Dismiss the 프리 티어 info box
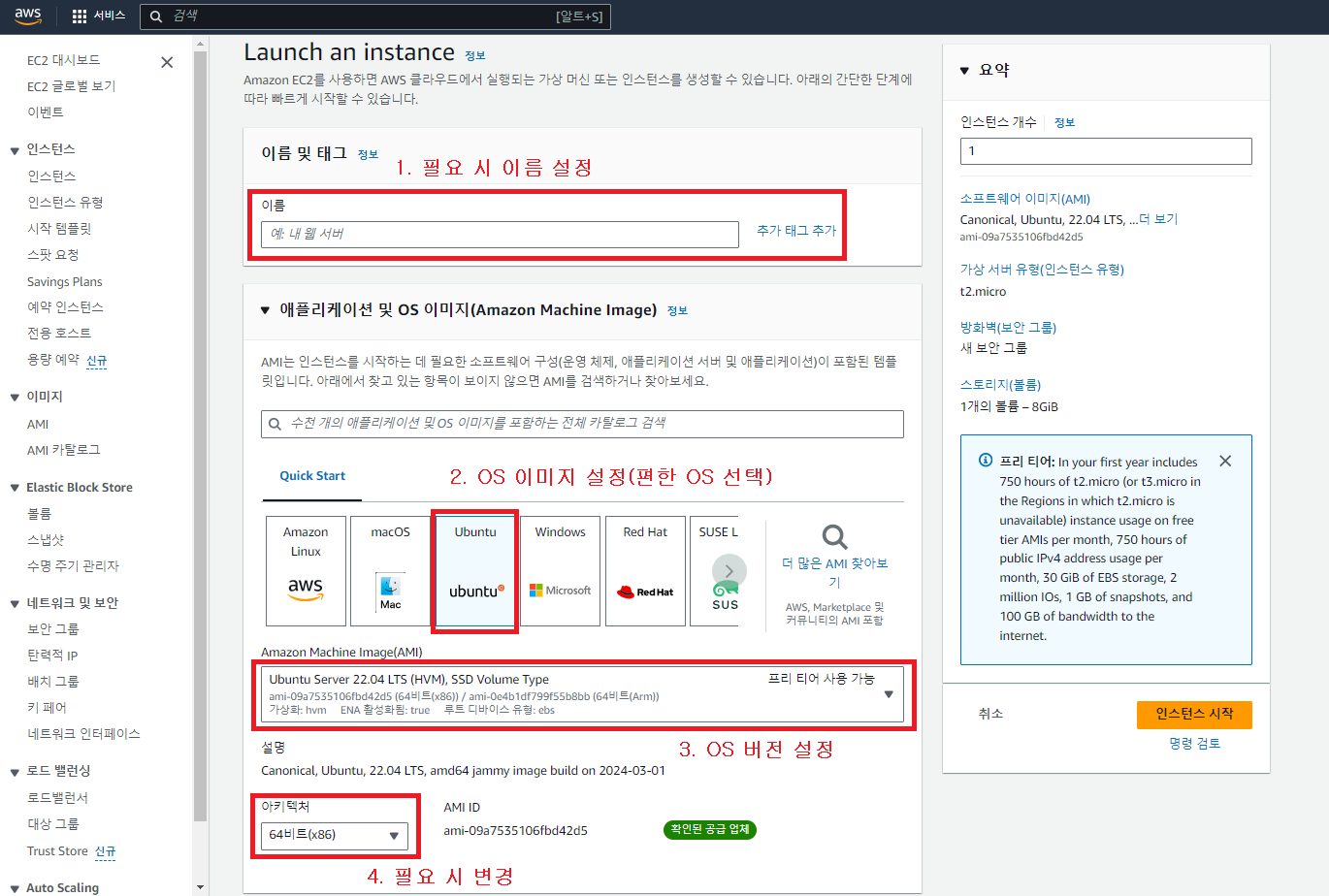The image size is (1329, 896). (x=1225, y=462)
